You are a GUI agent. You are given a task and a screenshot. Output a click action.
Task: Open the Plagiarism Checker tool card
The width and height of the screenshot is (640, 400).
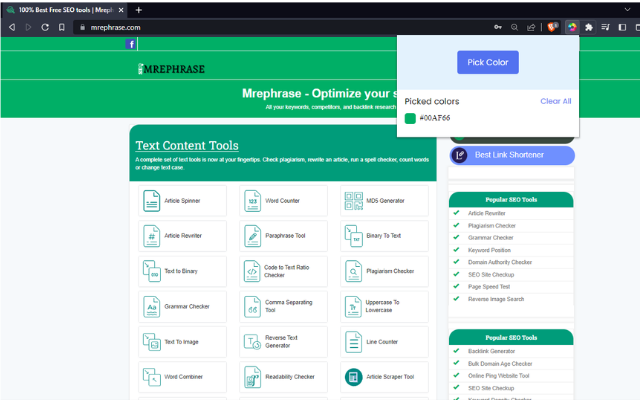point(384,271)
